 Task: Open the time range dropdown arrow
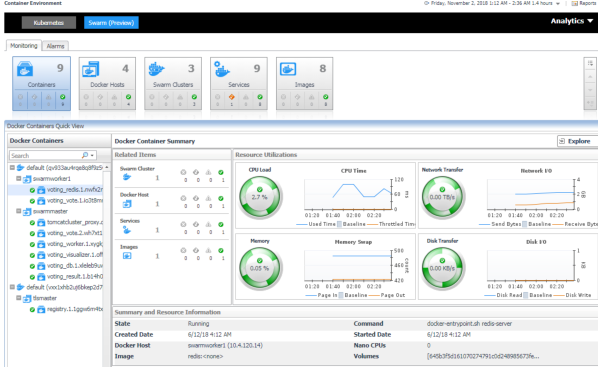[558, 3]
